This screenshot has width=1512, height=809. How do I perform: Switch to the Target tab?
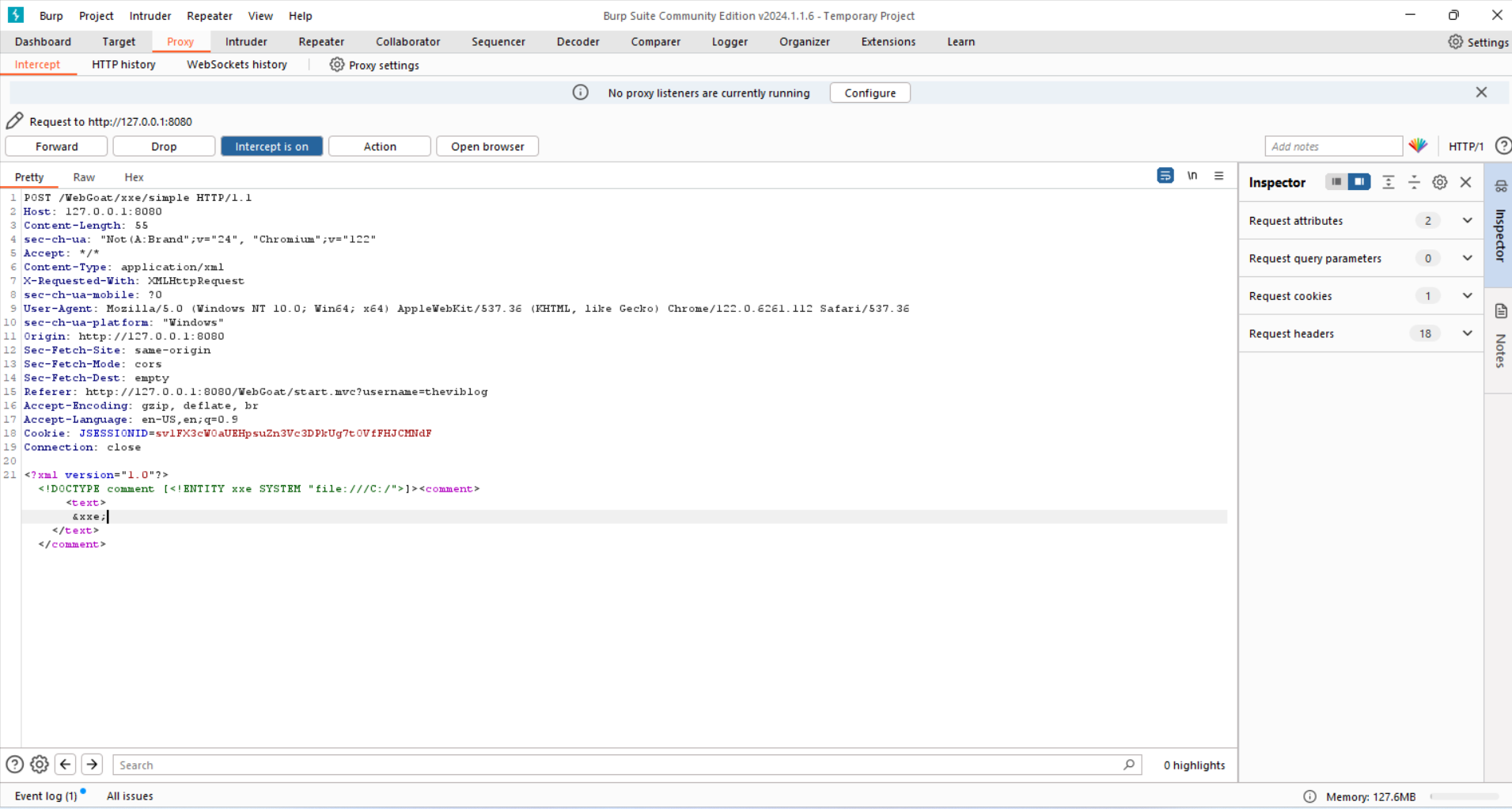click(x=119, y=42)
